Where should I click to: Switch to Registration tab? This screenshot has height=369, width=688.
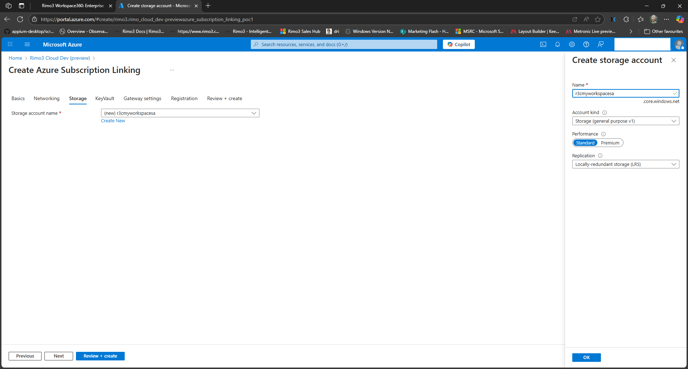click(184, 98)
